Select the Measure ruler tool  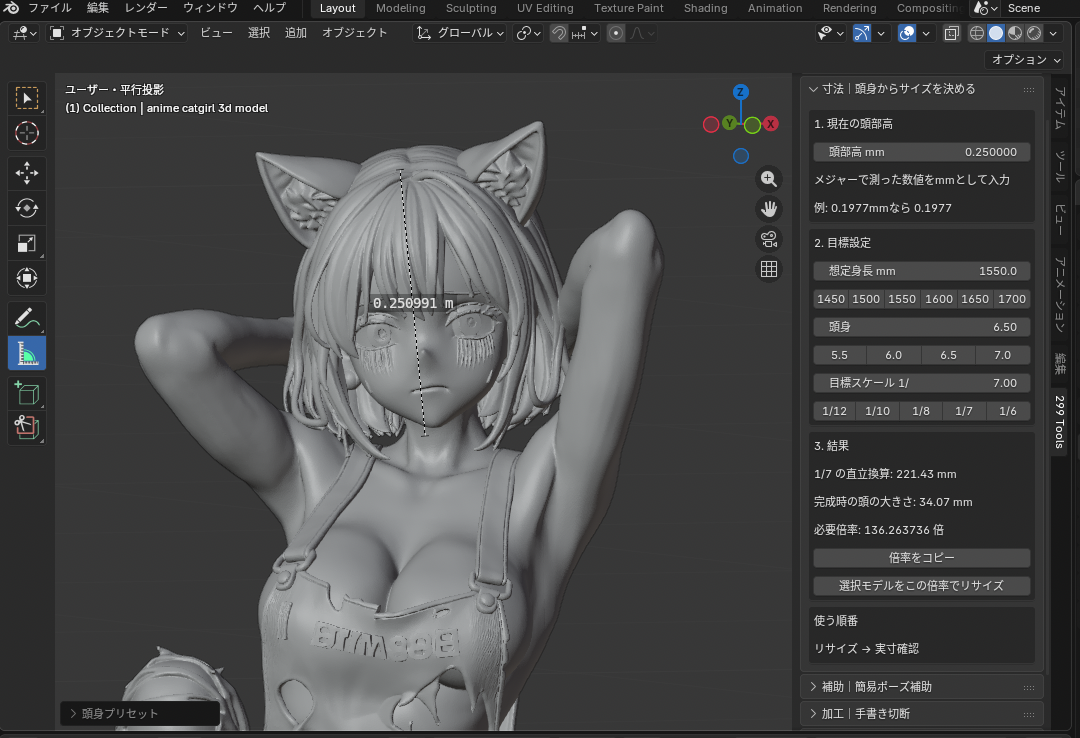(27, 353)
